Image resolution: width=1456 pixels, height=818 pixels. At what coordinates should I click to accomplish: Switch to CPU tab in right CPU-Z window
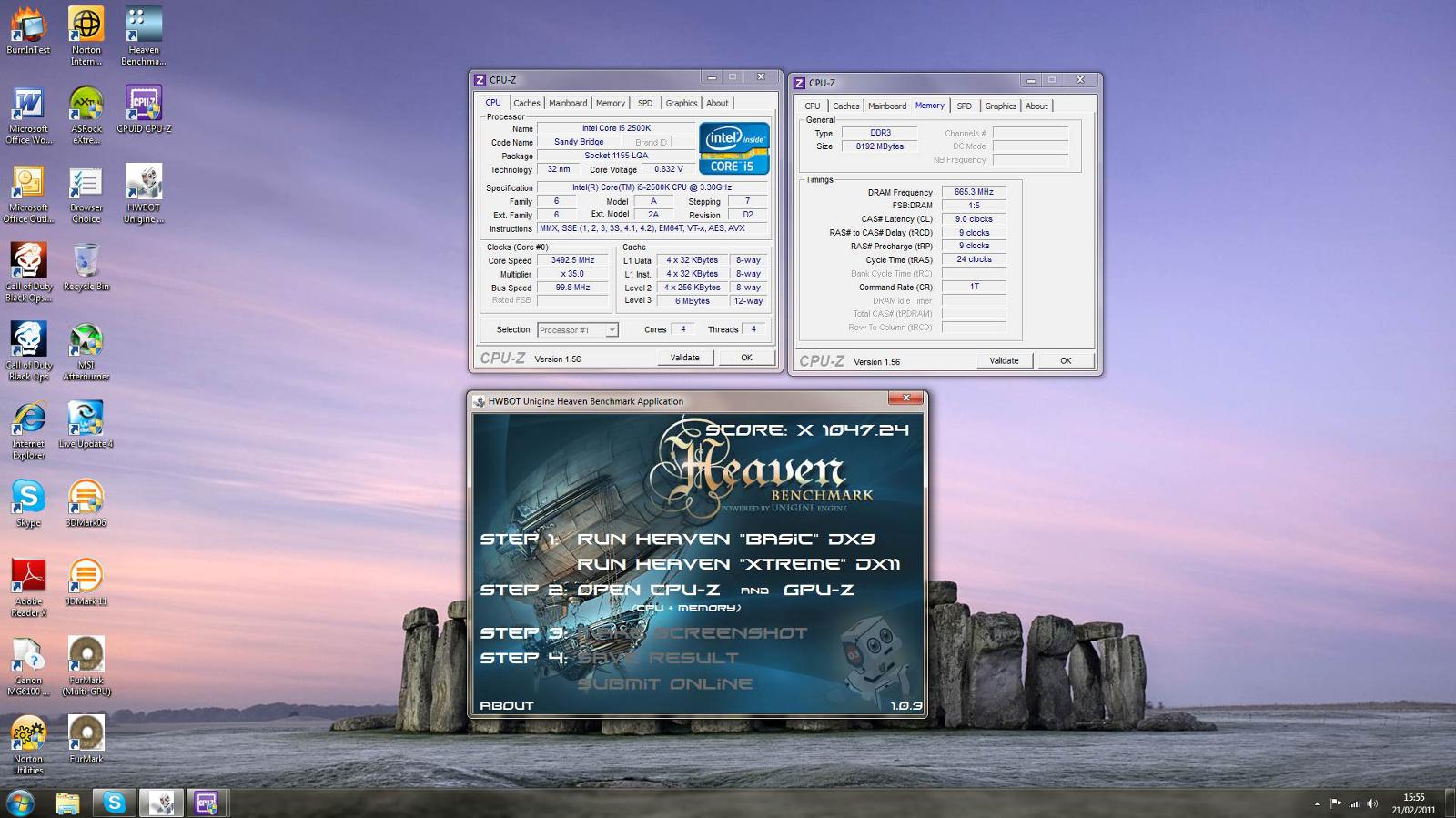coord(813,106)
